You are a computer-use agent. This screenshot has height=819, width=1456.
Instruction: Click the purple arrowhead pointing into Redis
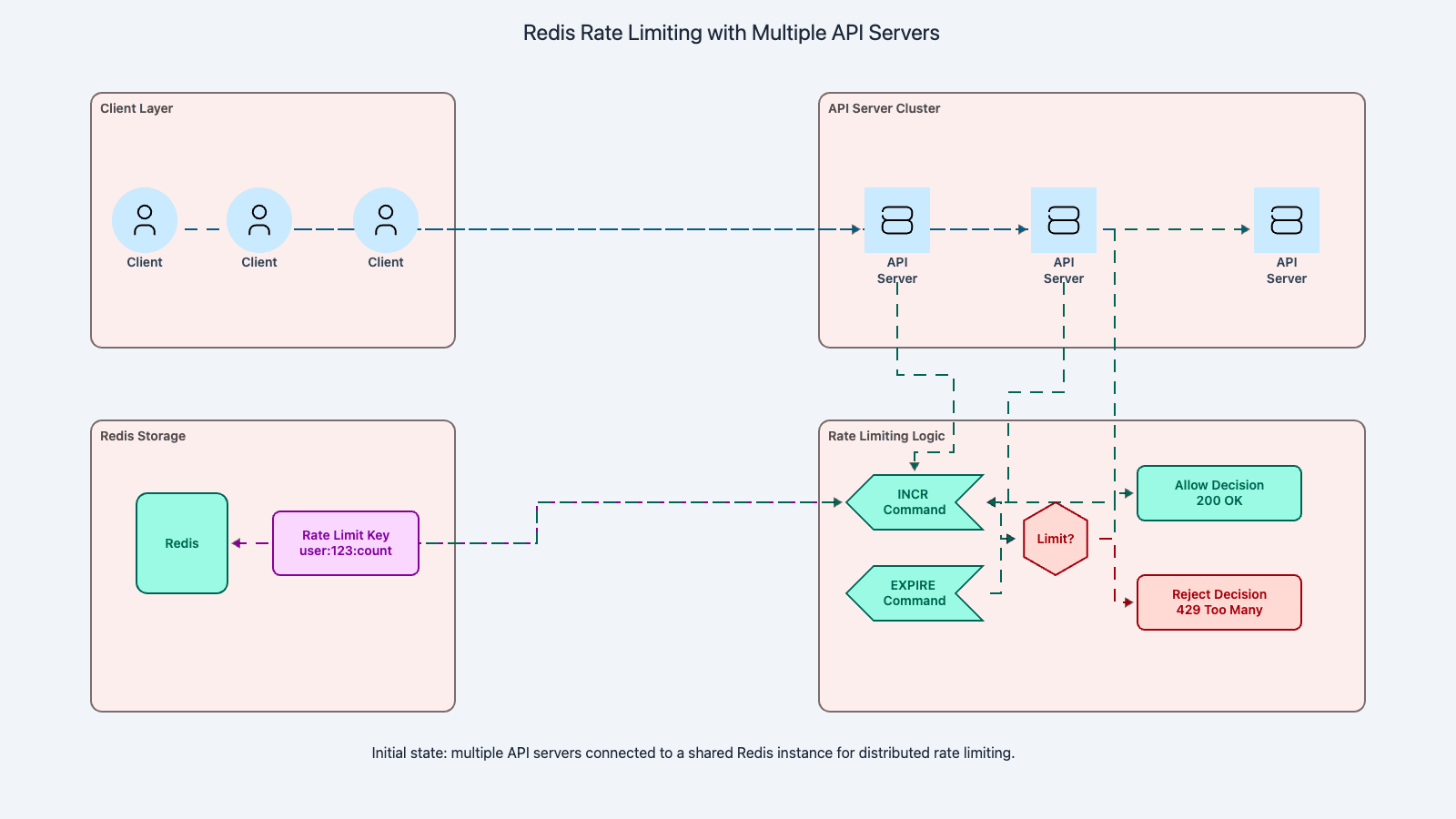click(237, 543)
